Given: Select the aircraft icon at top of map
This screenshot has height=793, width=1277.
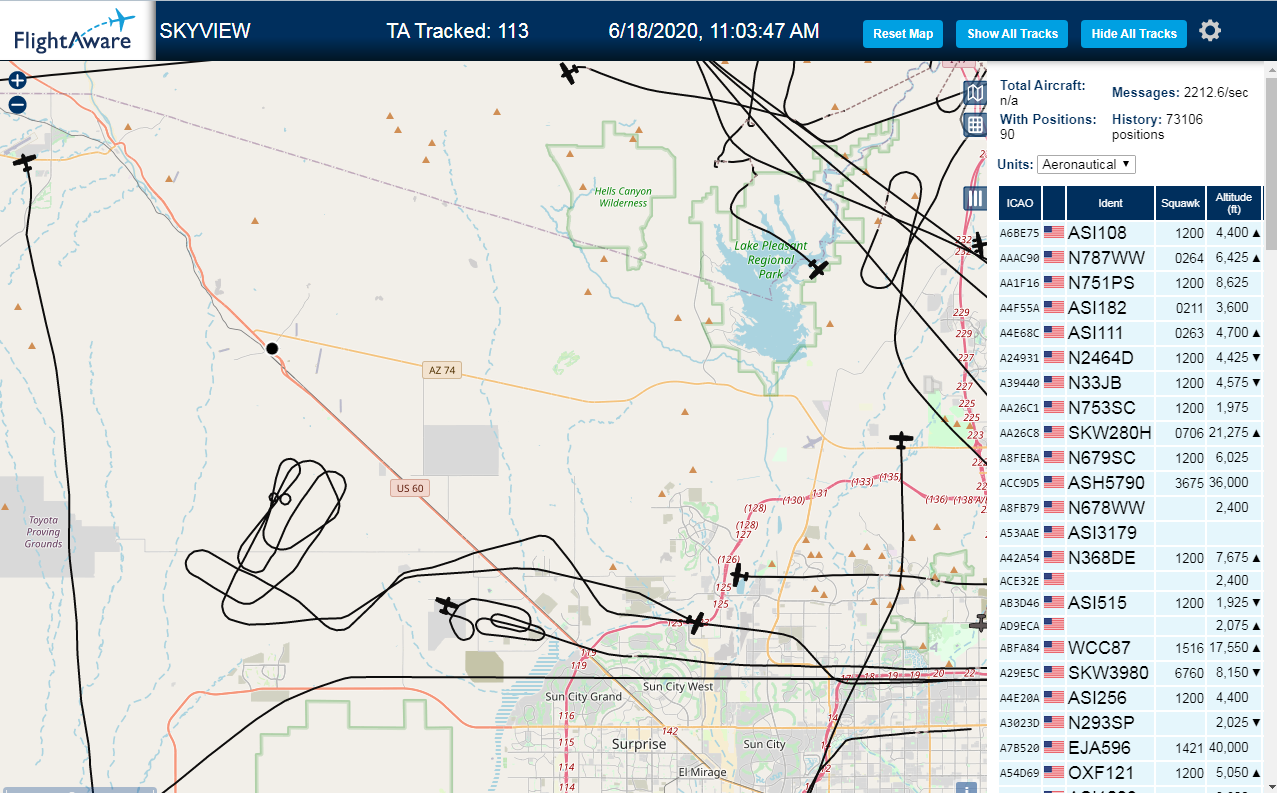Looking at the screenshot, I should (x=569, y=72).
